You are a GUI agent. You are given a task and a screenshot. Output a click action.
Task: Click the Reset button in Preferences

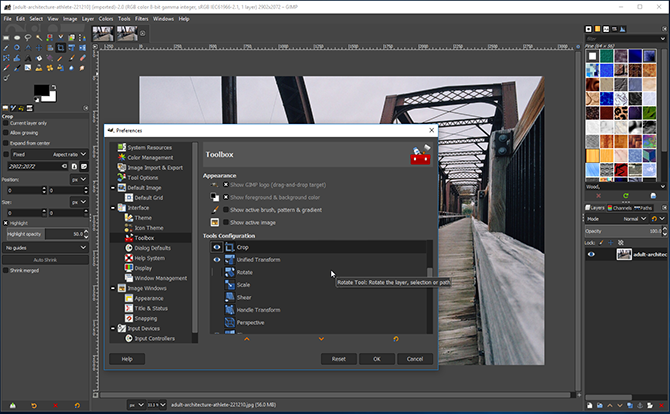(338, 359)
